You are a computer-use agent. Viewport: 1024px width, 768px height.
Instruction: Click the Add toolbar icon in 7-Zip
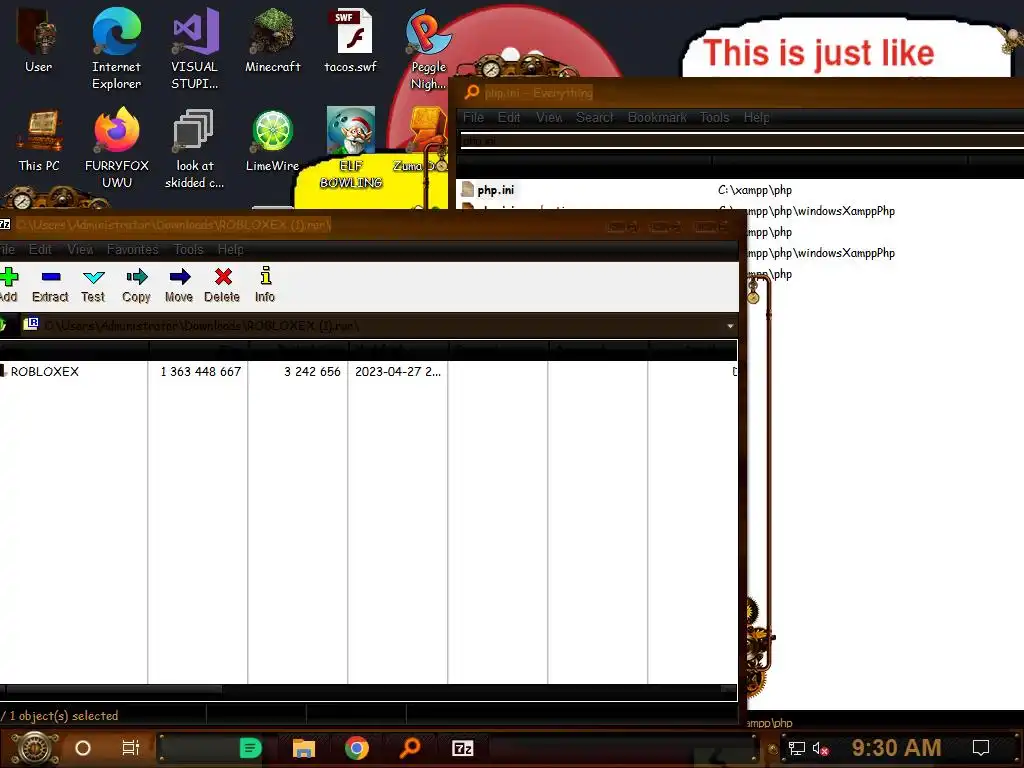pos(8,285)
